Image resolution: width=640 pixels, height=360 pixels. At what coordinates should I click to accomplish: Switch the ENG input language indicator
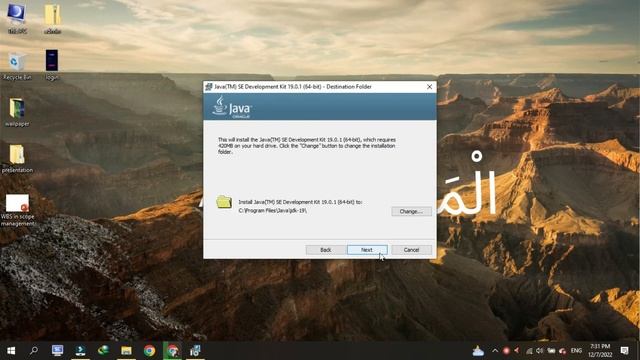tap(576, 351)
